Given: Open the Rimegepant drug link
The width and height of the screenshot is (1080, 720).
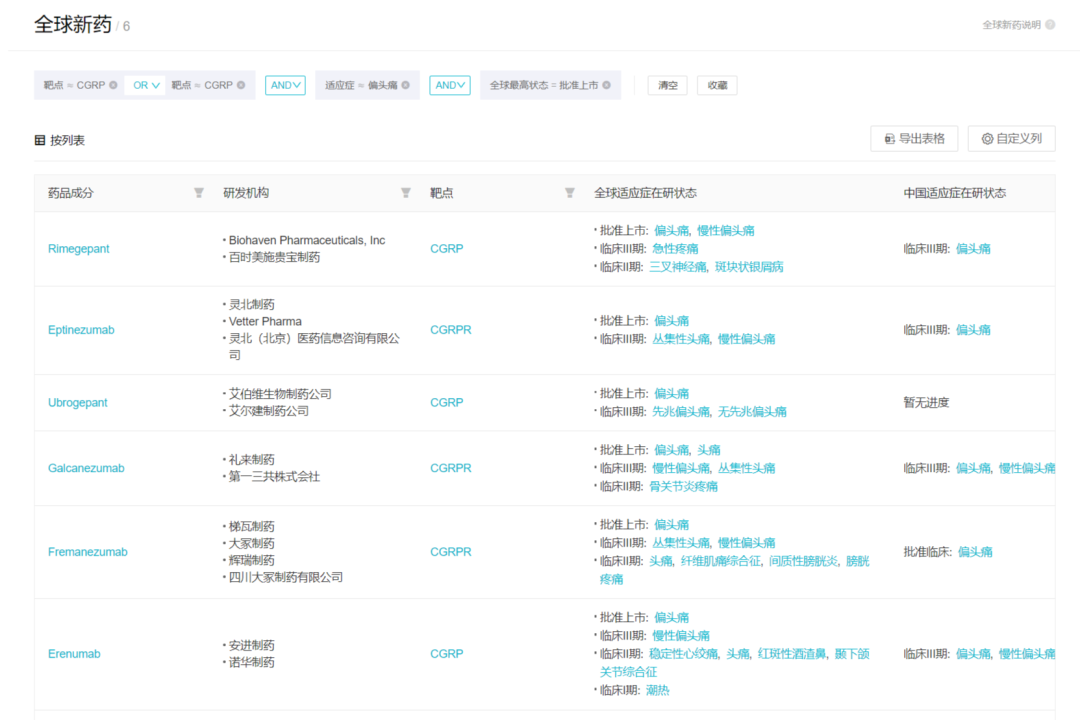Looking at the screenshot, I should pos(79,249).
